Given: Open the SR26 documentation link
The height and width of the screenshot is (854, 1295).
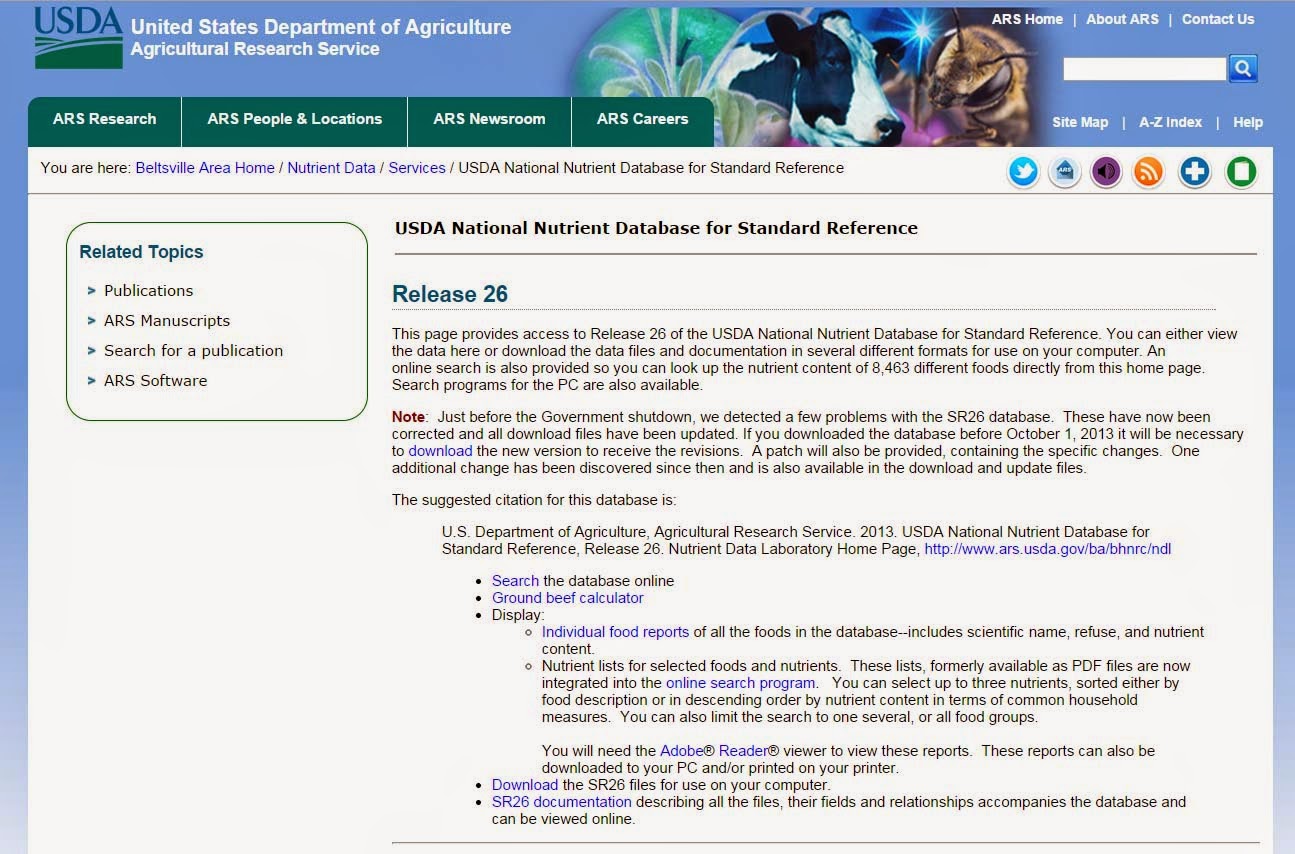Looking at the screenshot, I should [561, 802].
